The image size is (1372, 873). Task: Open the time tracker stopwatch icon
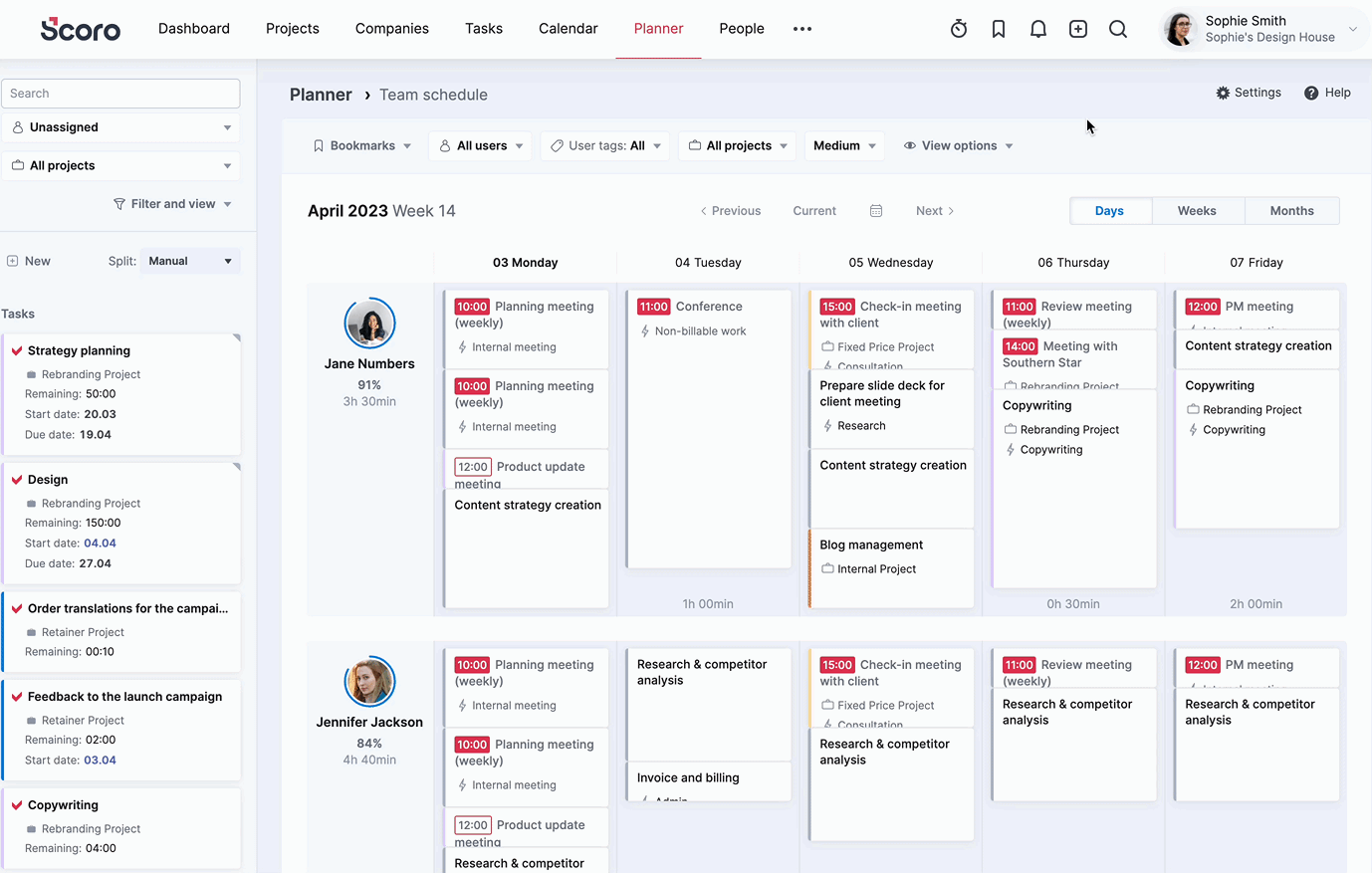click(x=958, y=29)
